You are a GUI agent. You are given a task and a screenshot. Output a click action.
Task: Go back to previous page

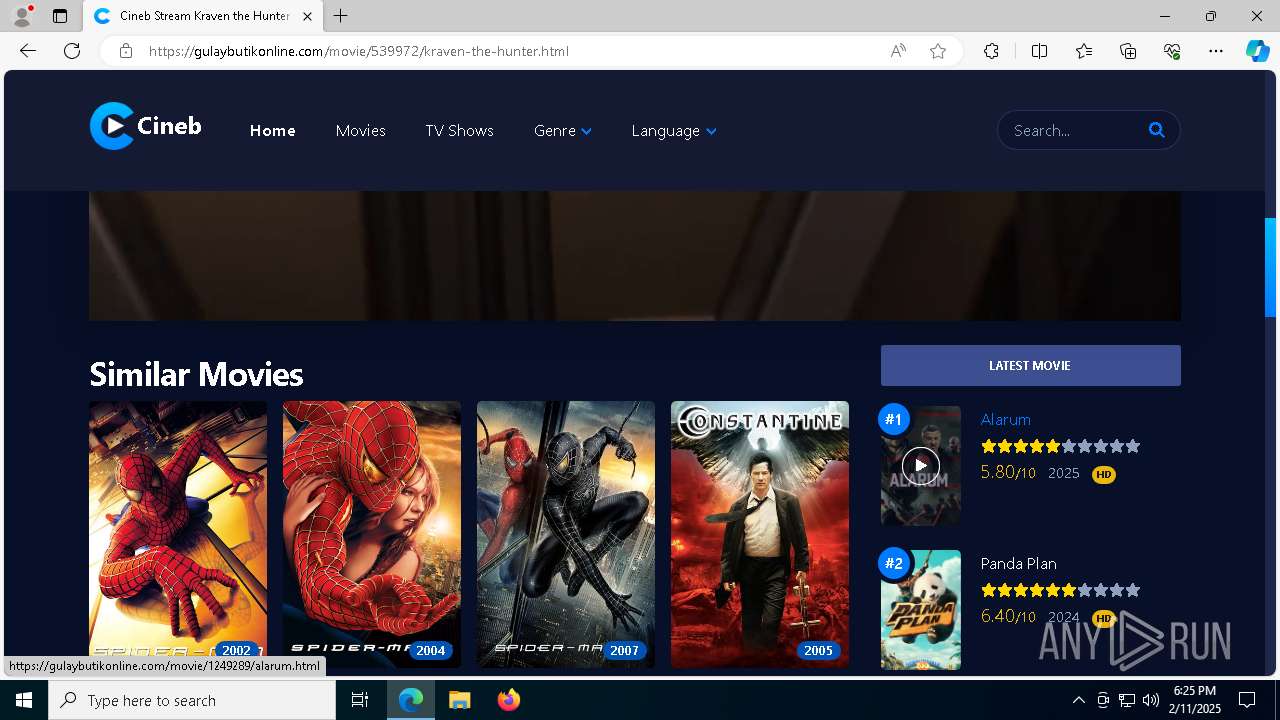(x=28, y=51)
